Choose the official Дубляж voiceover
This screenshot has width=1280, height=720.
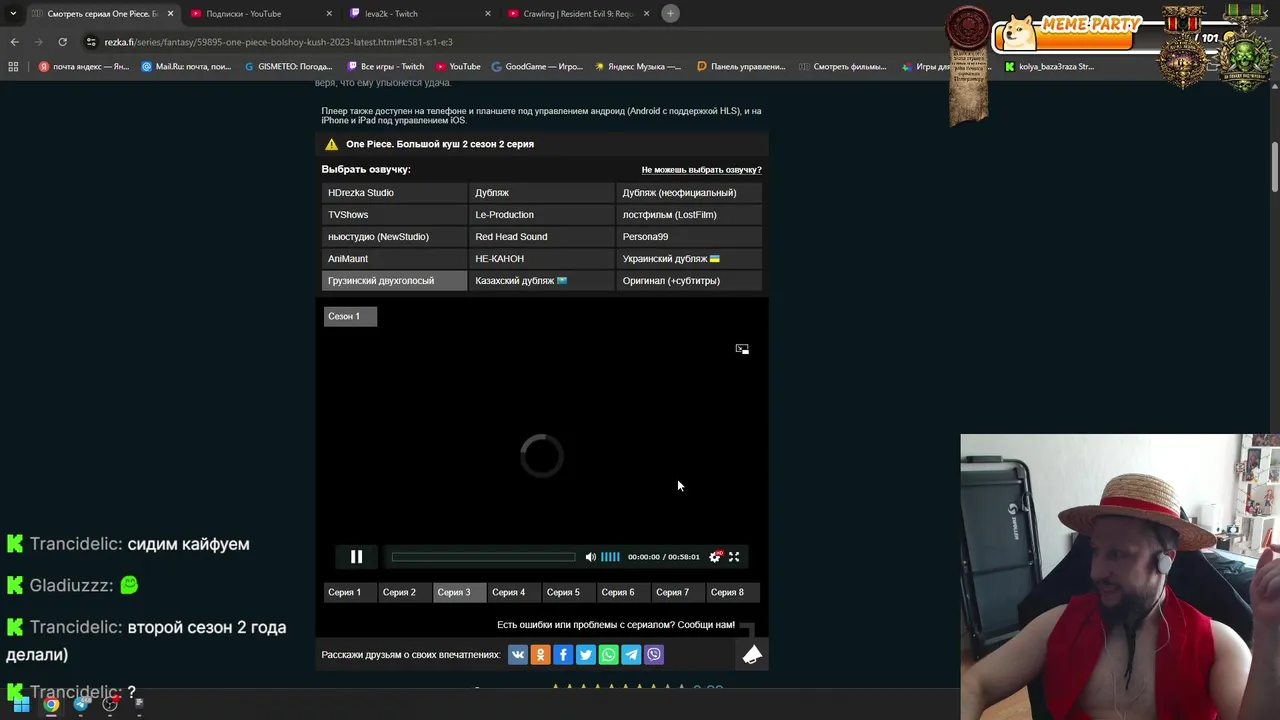click(541, 192)
